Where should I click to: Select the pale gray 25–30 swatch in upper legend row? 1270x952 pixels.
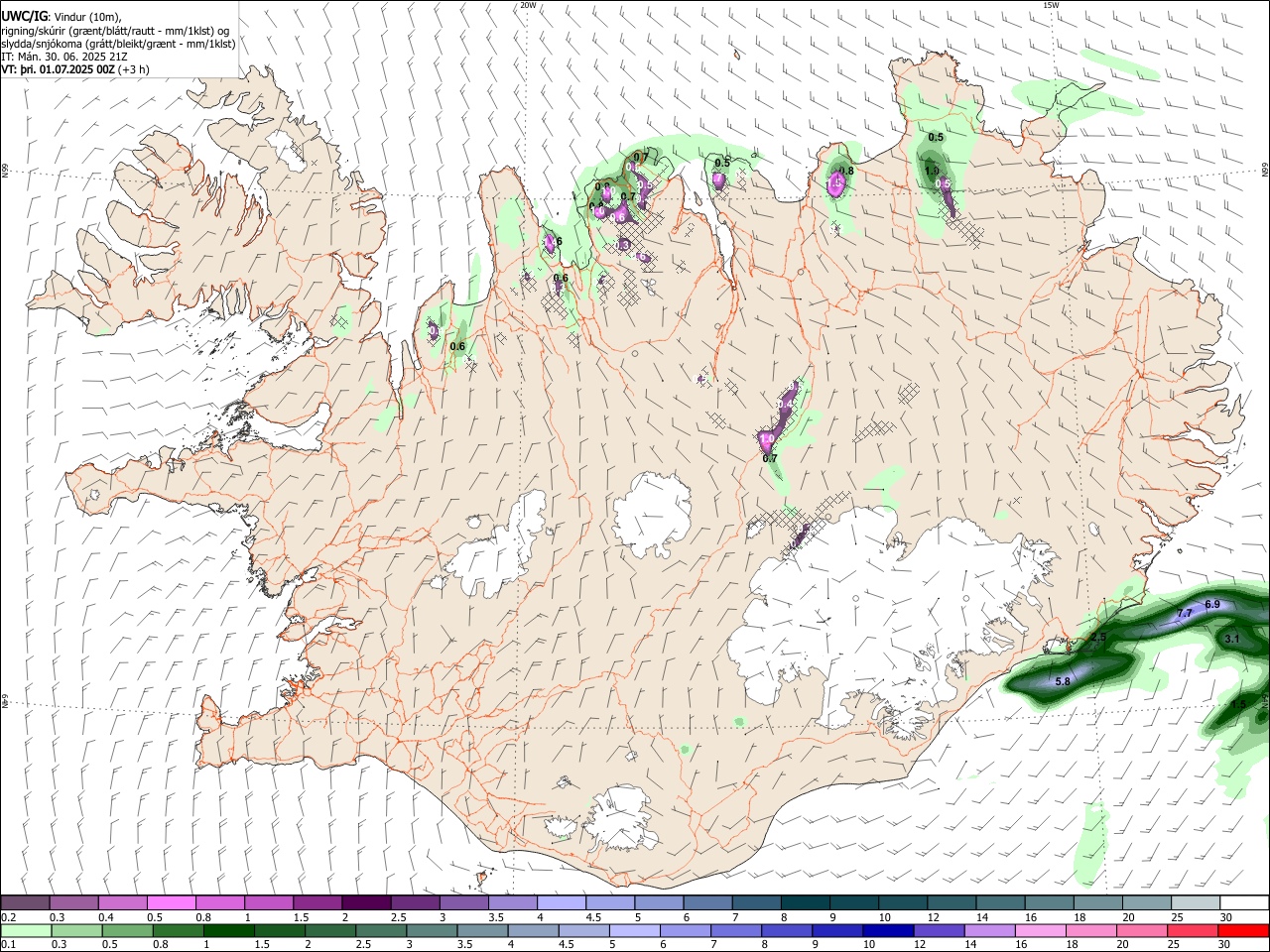[1196, 903]
